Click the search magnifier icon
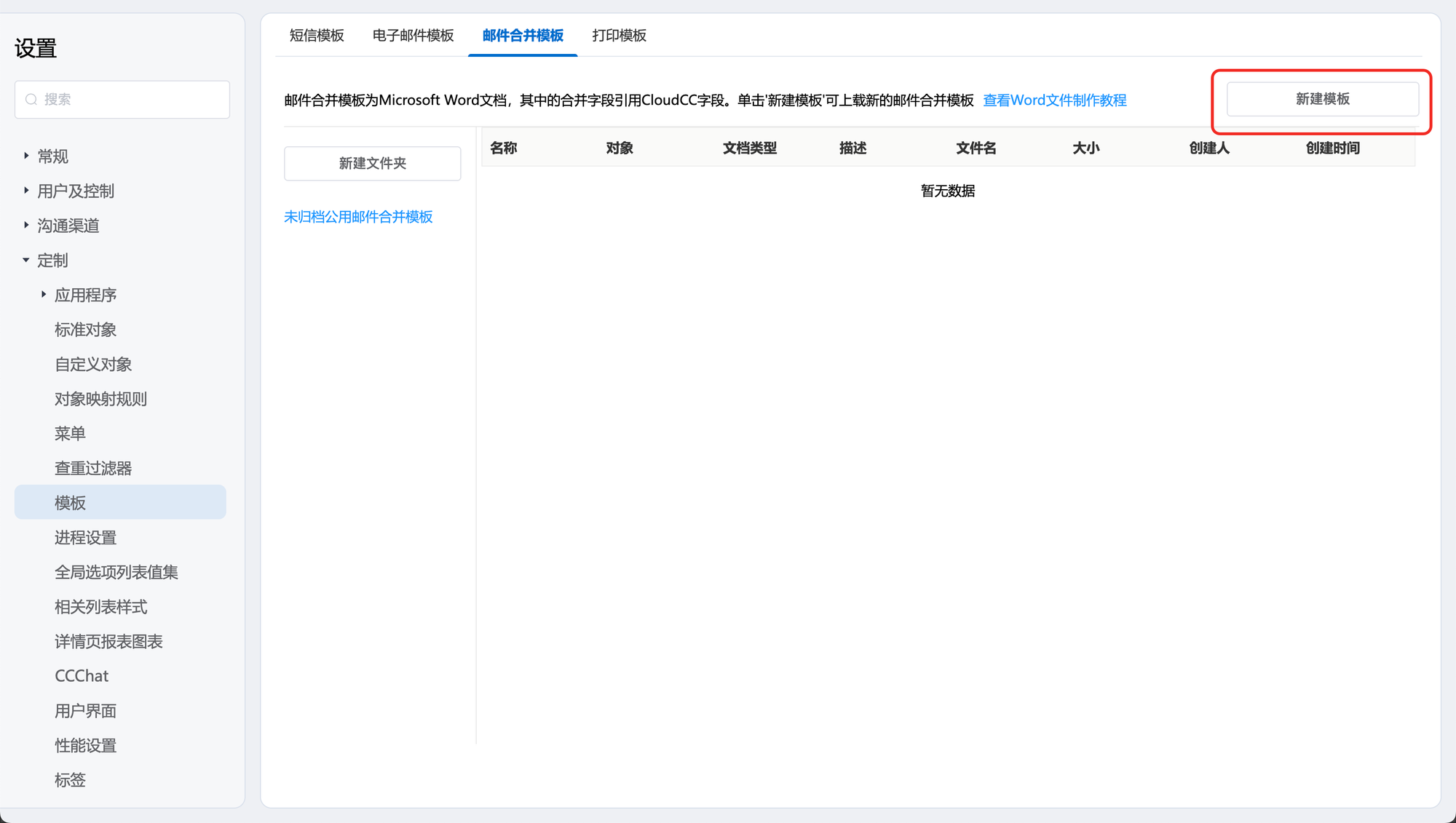This screenshot has width=1456, height=823. coord(31,100)
